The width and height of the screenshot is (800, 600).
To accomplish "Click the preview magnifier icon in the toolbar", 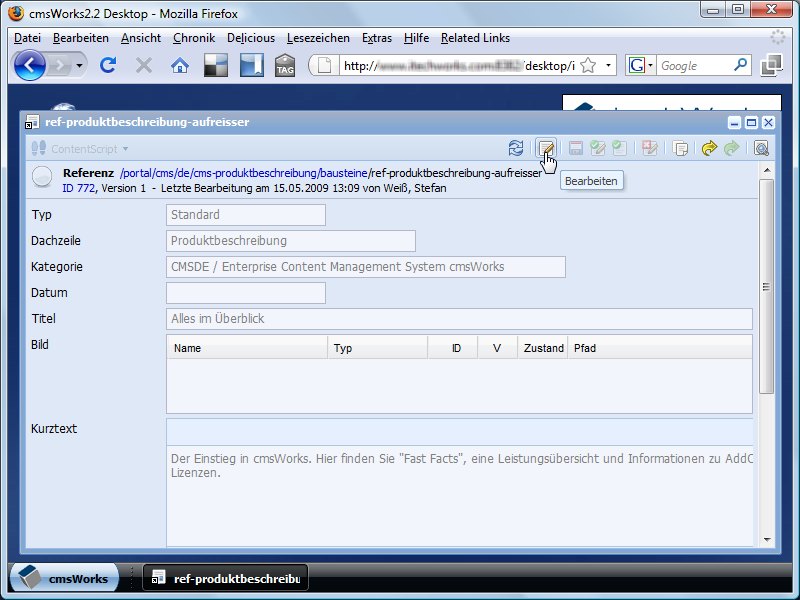I will click(761, 148).
